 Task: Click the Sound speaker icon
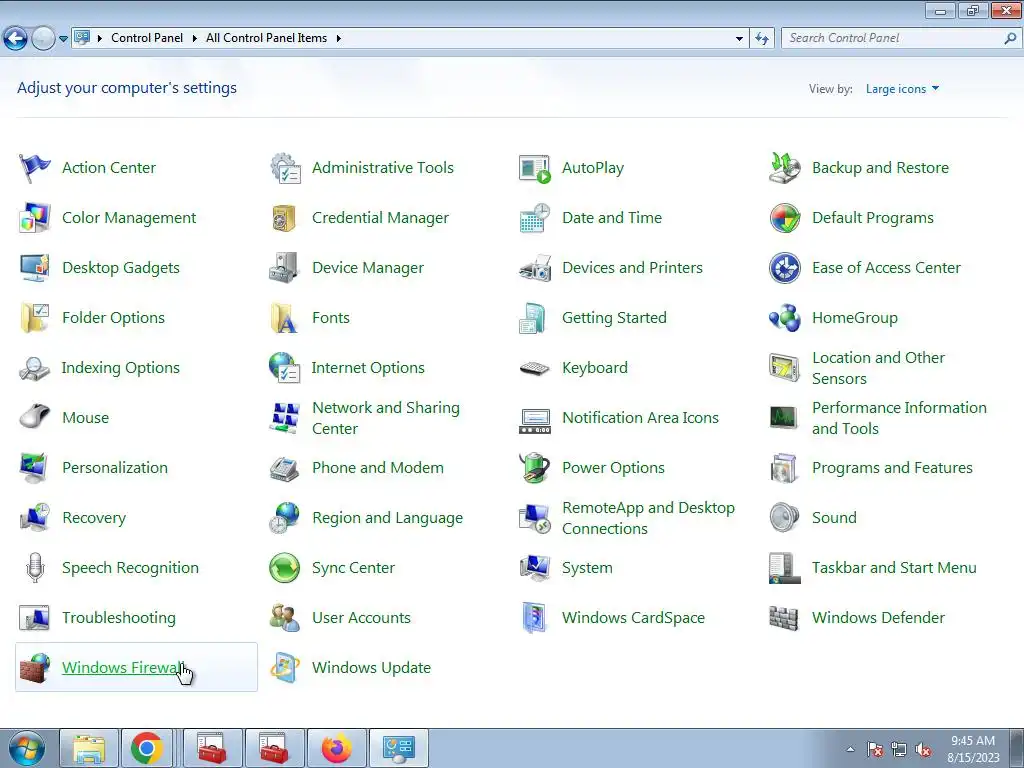[784, 518]
